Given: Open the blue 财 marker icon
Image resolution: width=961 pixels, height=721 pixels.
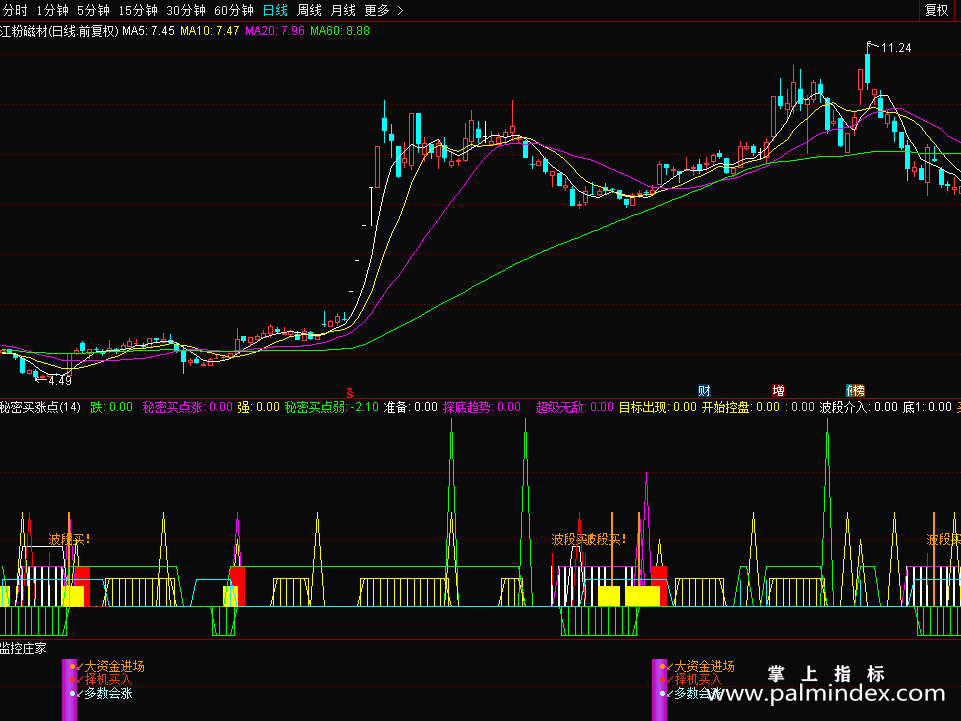Looking at the screenshot, I should click(704, 391).
